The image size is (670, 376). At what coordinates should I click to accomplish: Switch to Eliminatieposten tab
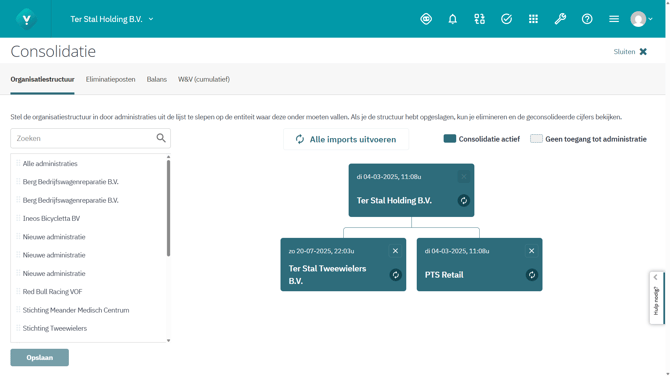point(110,79)
